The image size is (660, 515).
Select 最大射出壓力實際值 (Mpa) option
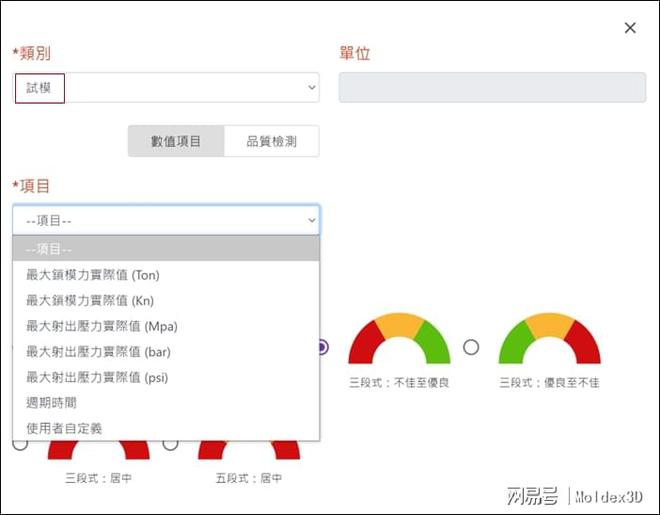(166, 326)
